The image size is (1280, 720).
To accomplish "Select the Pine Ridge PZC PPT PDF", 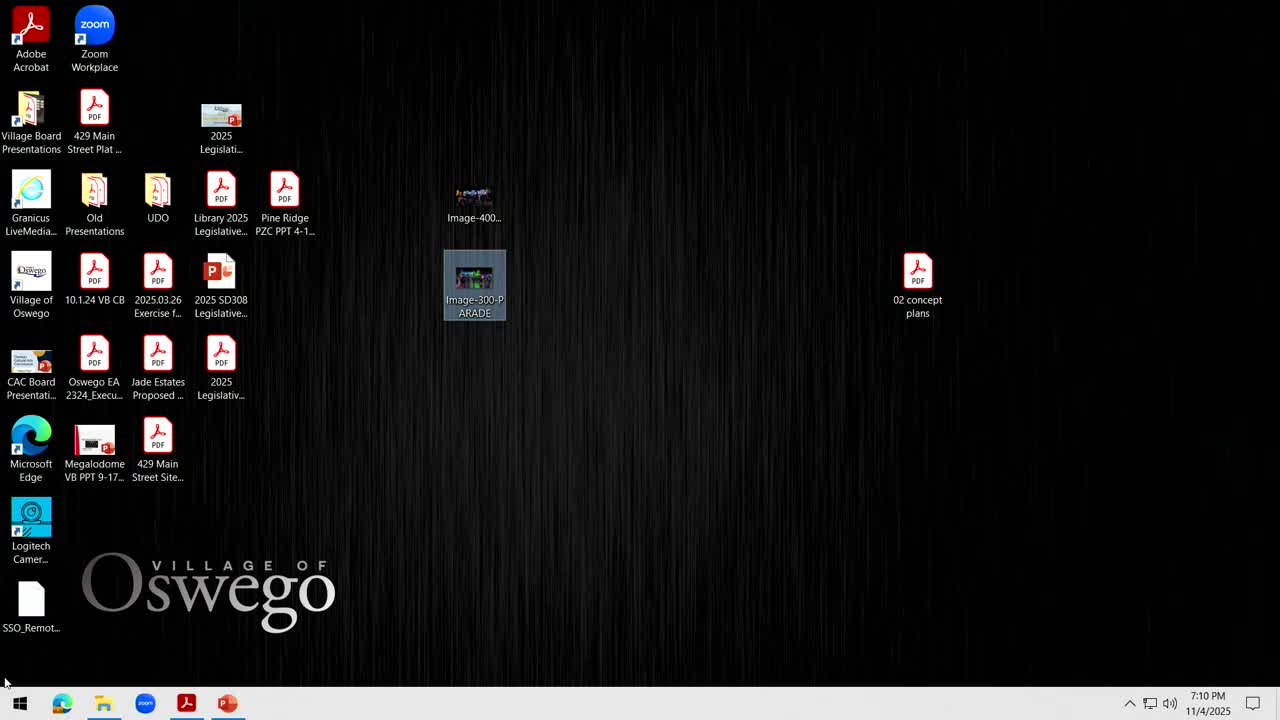I will (x=285, y=204).
